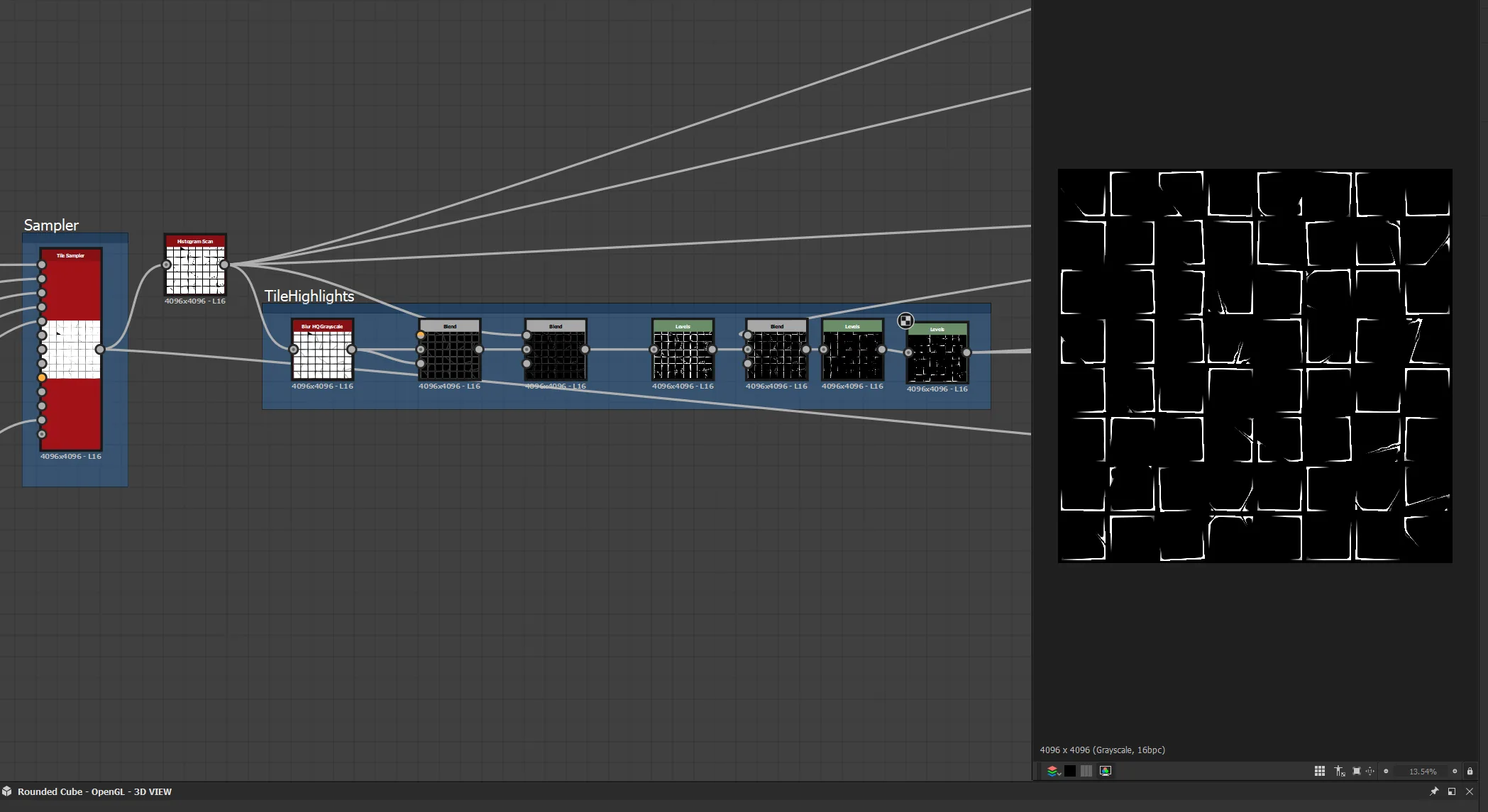The width and height of the screenshot is (1488, 812).
Task: Select the Blur HQ Grayscale node
Action: [322, 350]
